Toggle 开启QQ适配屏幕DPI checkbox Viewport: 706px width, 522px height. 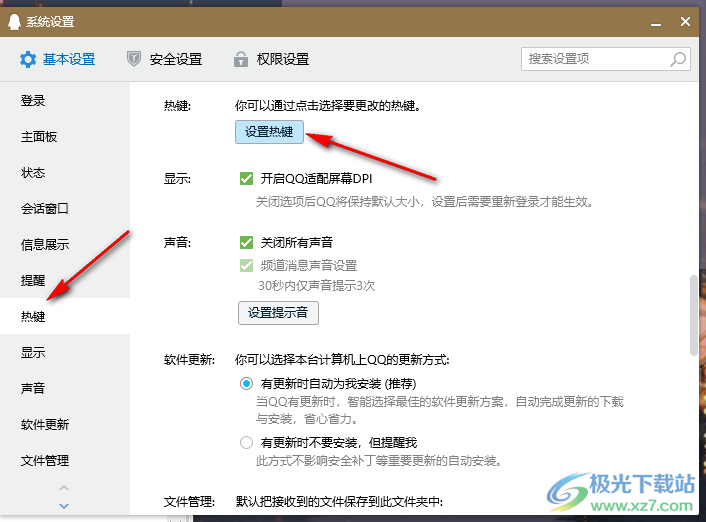click(x=246, y=179)
